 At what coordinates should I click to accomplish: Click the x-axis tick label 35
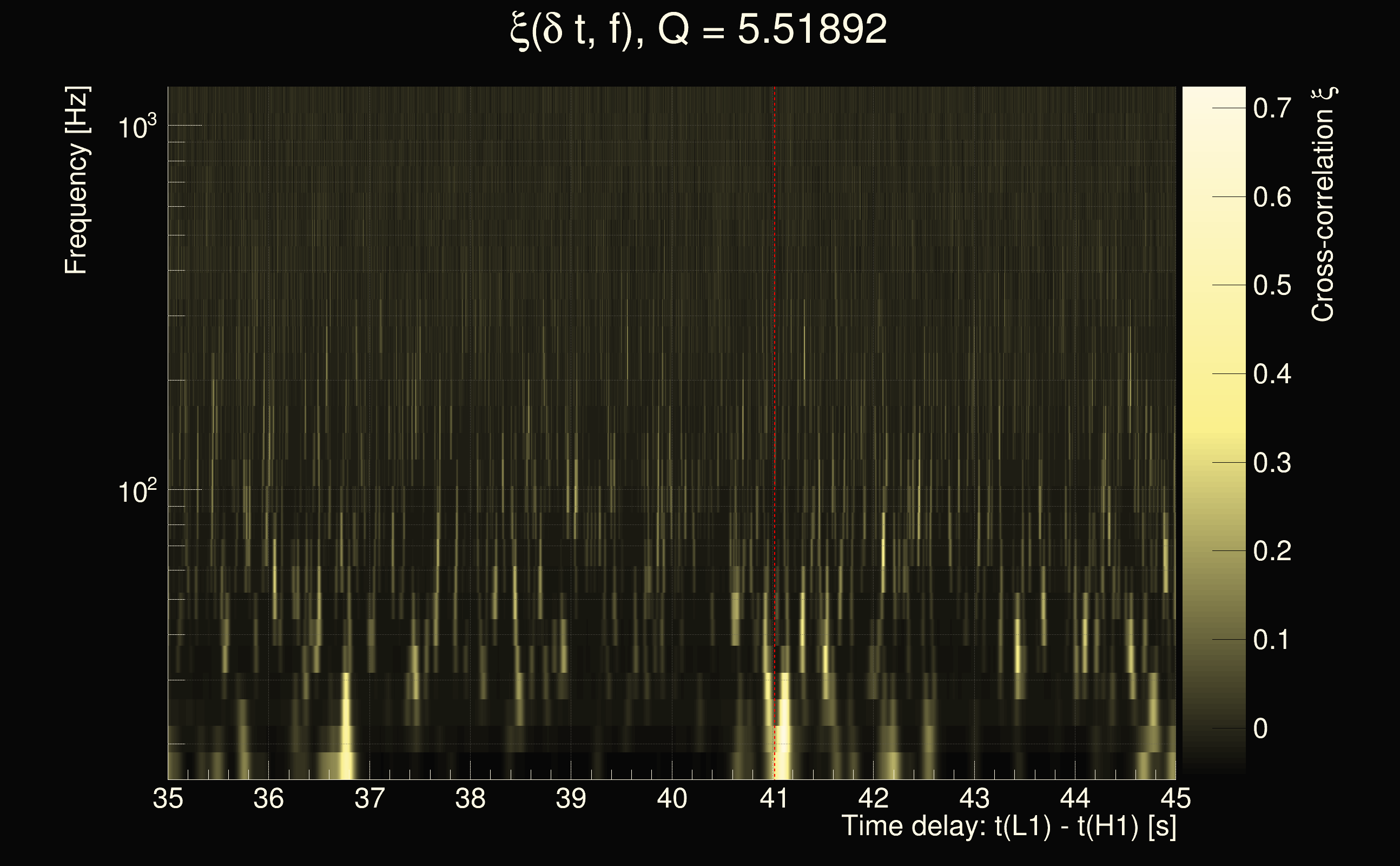[168, 798]
